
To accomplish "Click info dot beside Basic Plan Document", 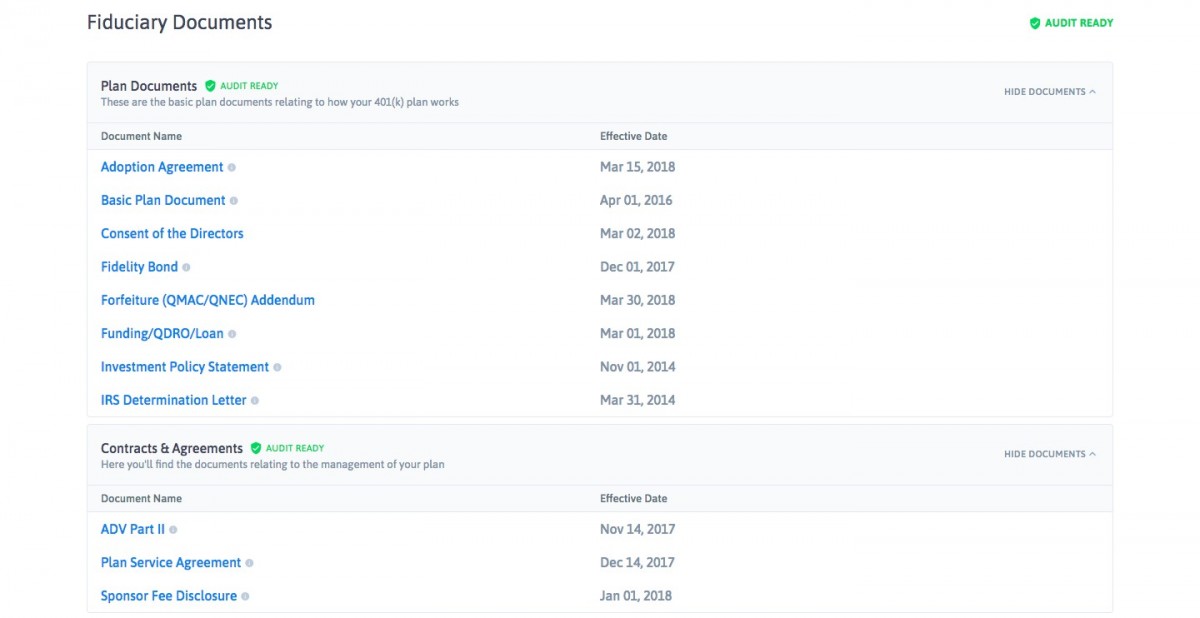I will (x=234, y=201).
